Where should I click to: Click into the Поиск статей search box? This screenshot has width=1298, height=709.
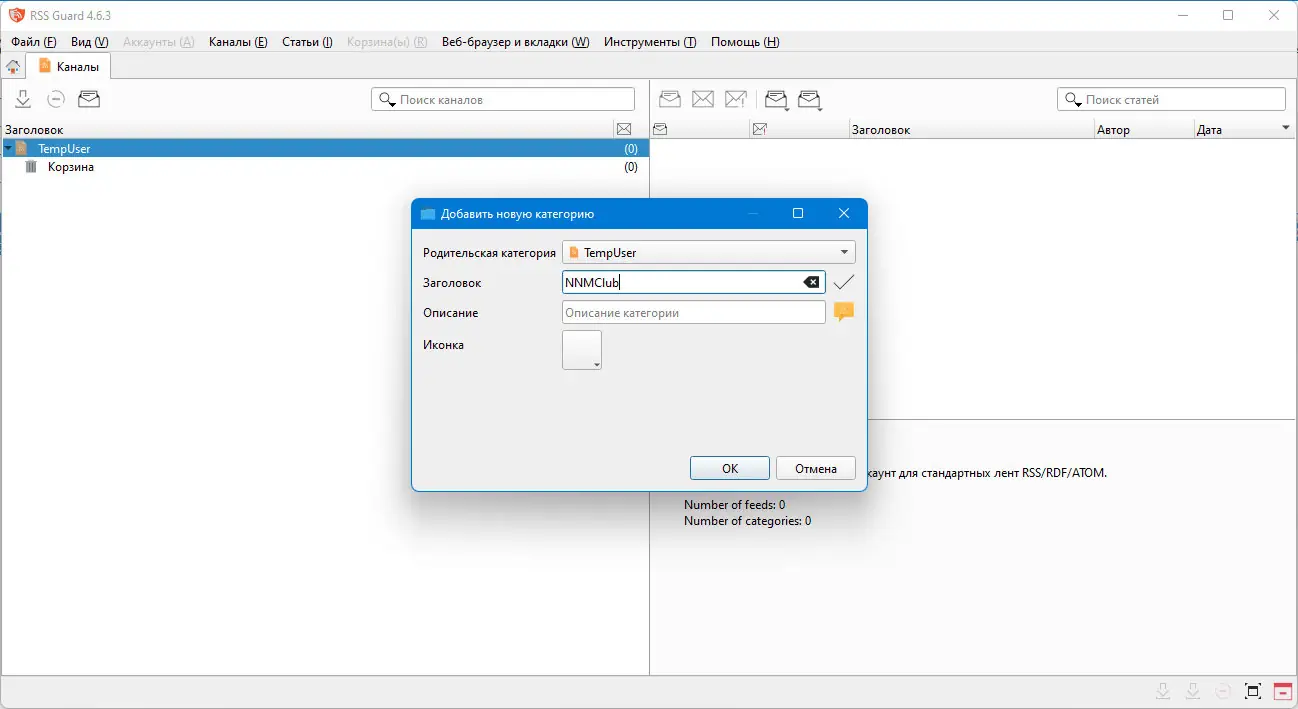coord(1171,100)
